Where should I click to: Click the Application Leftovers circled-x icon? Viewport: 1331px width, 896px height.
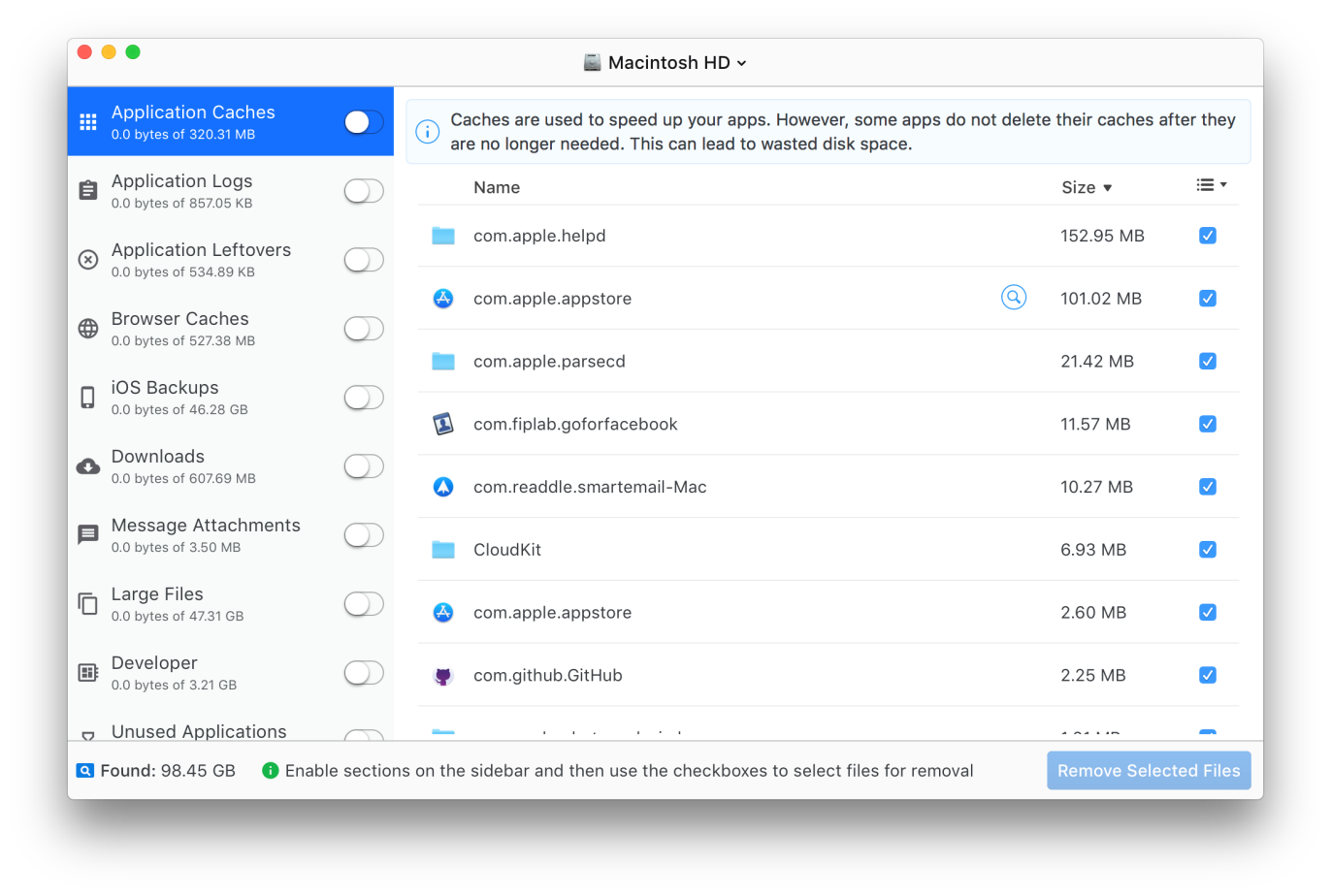tap(88, 260)
